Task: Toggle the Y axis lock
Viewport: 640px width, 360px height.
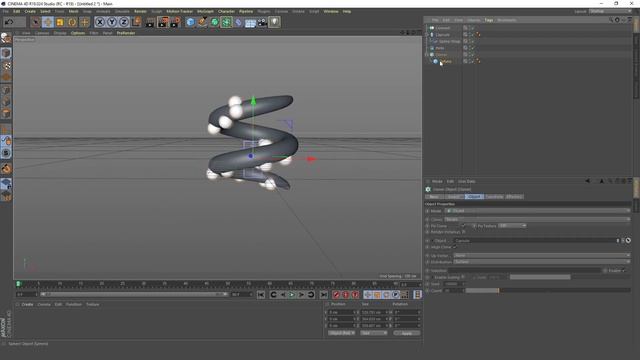Action: point(112,22)
